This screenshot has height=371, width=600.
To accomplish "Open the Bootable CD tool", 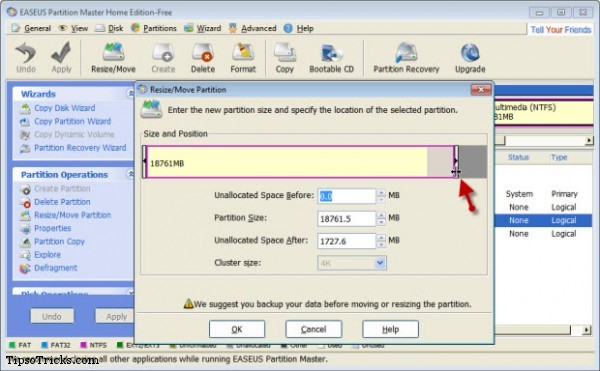I will pos(331,57).
